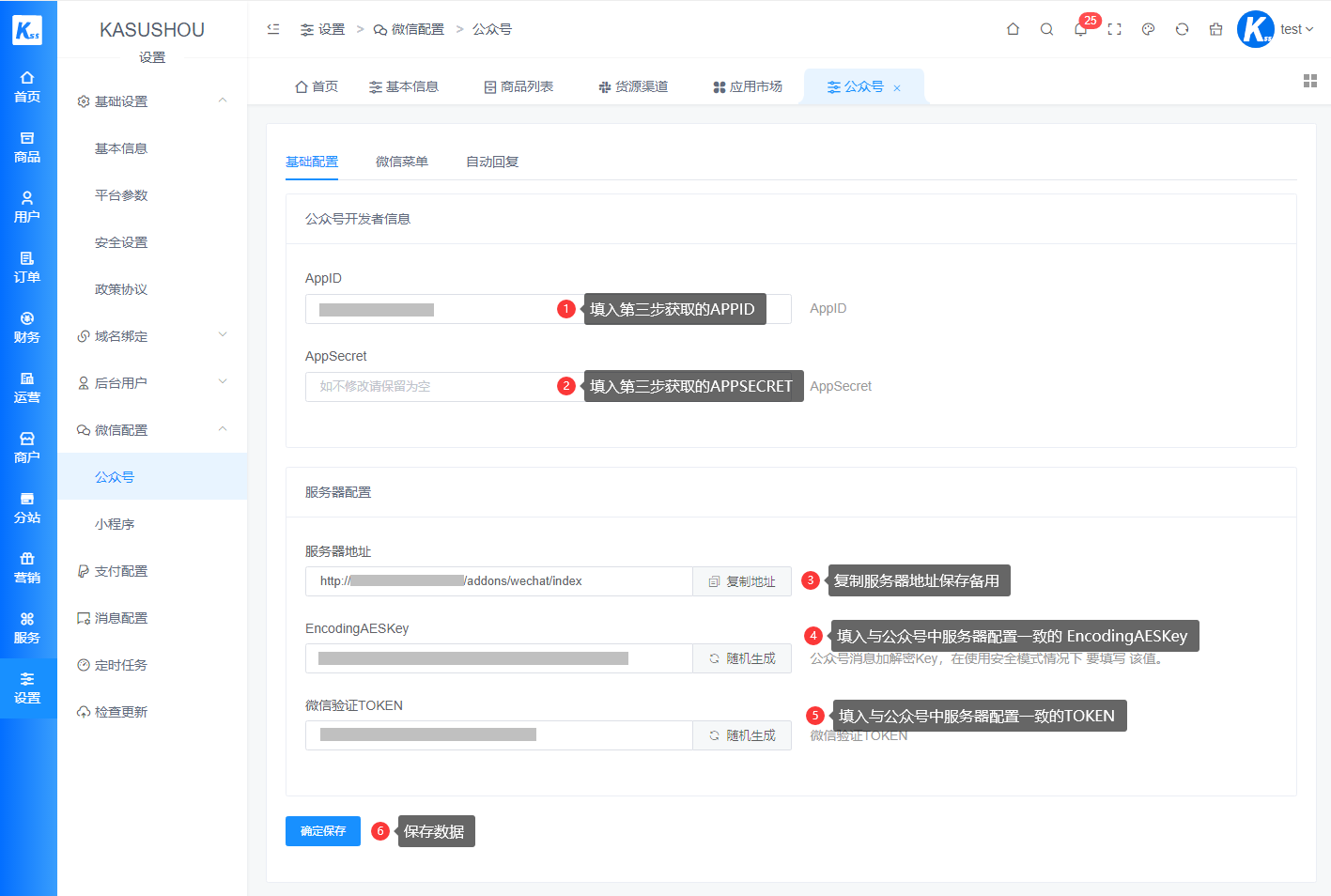Open the 分站 sub-site sidebar section
The image size is (1331, 896).
coord(27,508)
